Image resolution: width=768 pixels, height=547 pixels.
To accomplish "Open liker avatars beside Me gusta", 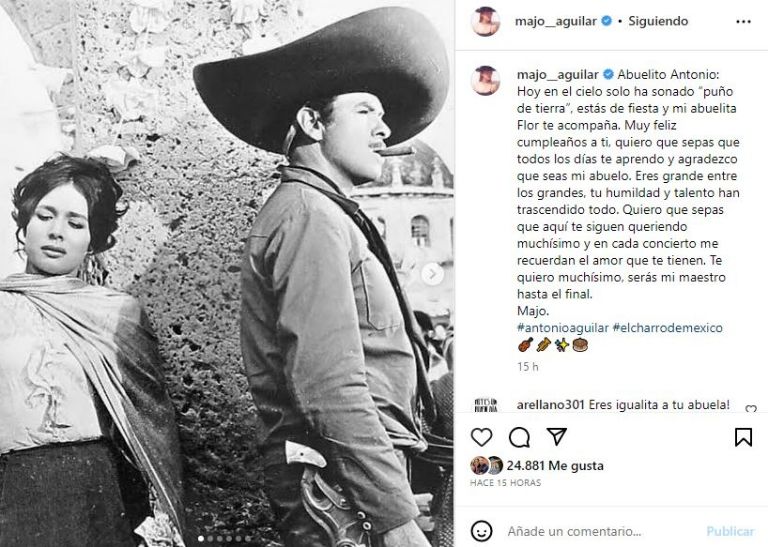I will coord(486,466).
